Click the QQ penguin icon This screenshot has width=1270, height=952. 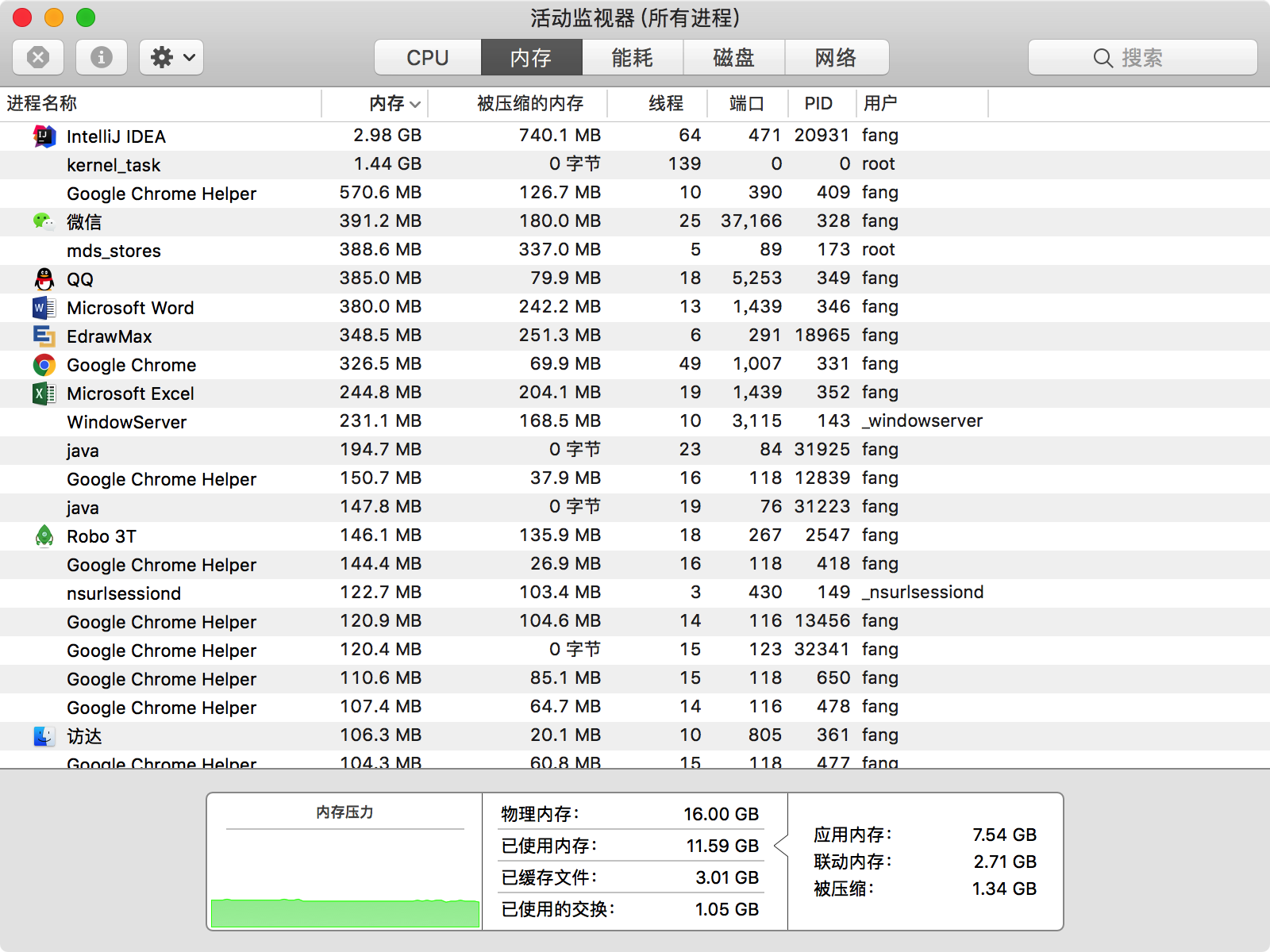(x=44, y=279)
